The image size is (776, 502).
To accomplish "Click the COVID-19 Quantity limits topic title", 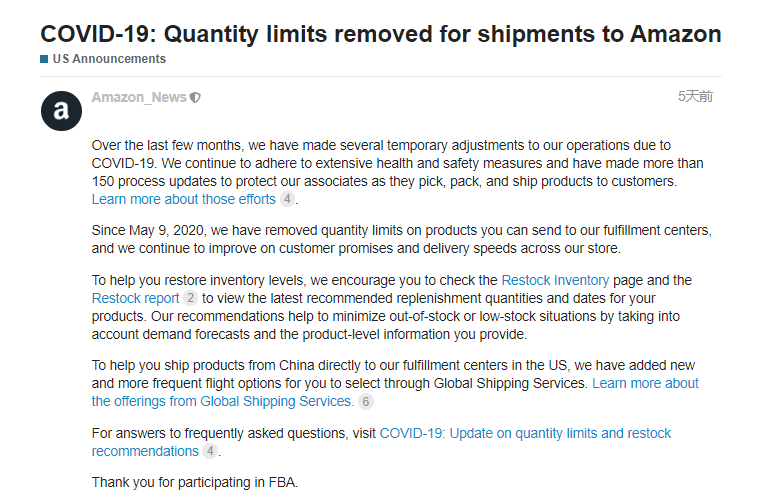I will pos(381,34).
